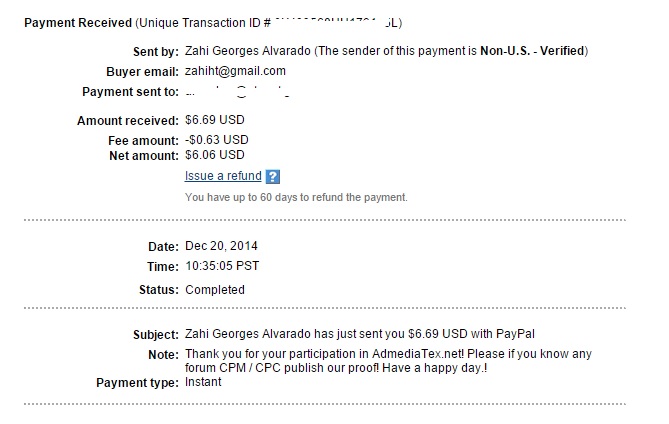Click the Issue a refund link
The width and height of the screenshot is (669, 424).
[223, 176]
